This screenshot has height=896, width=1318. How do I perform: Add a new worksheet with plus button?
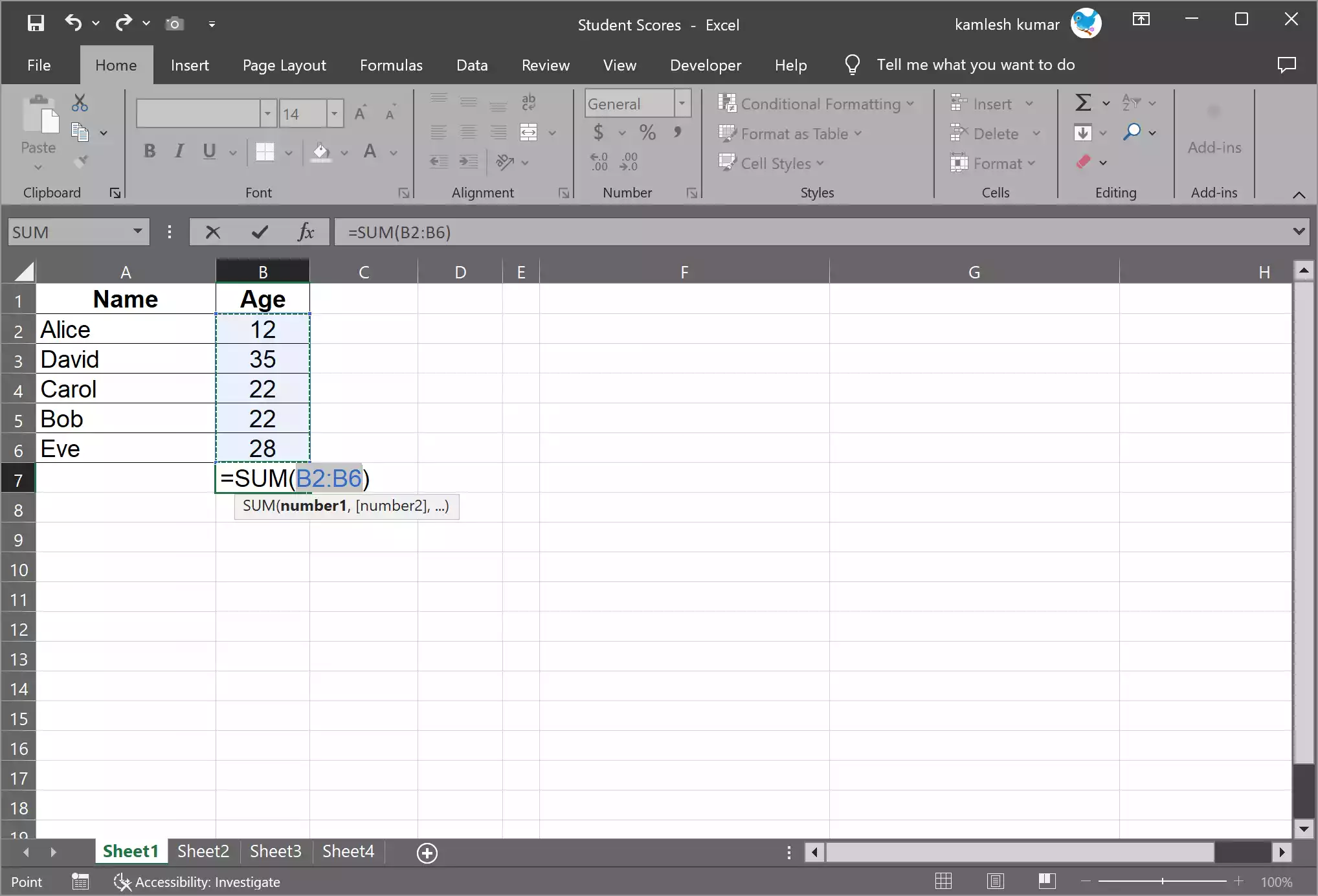tap(427, 852)
